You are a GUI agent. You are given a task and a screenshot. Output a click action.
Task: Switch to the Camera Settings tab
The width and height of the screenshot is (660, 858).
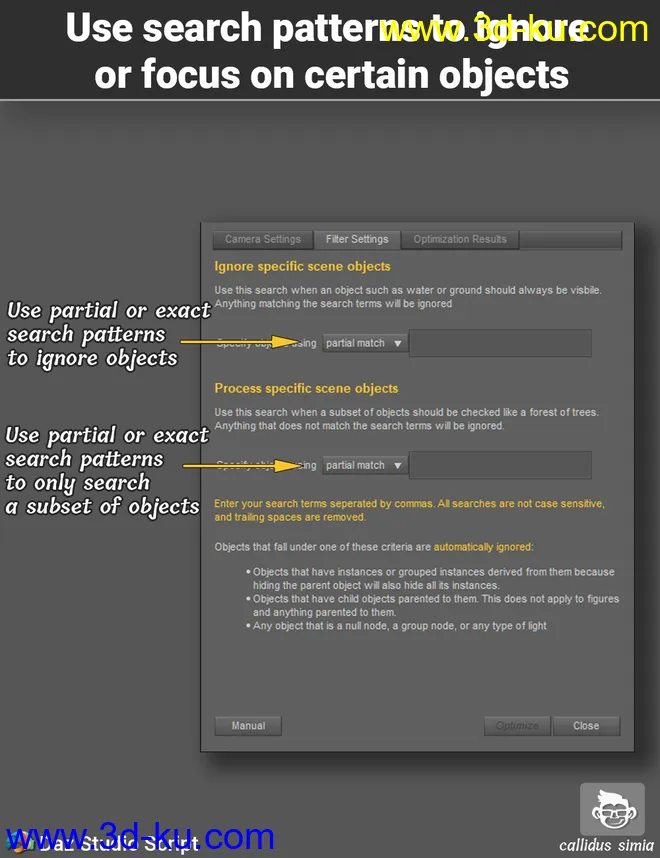(262, 240)
